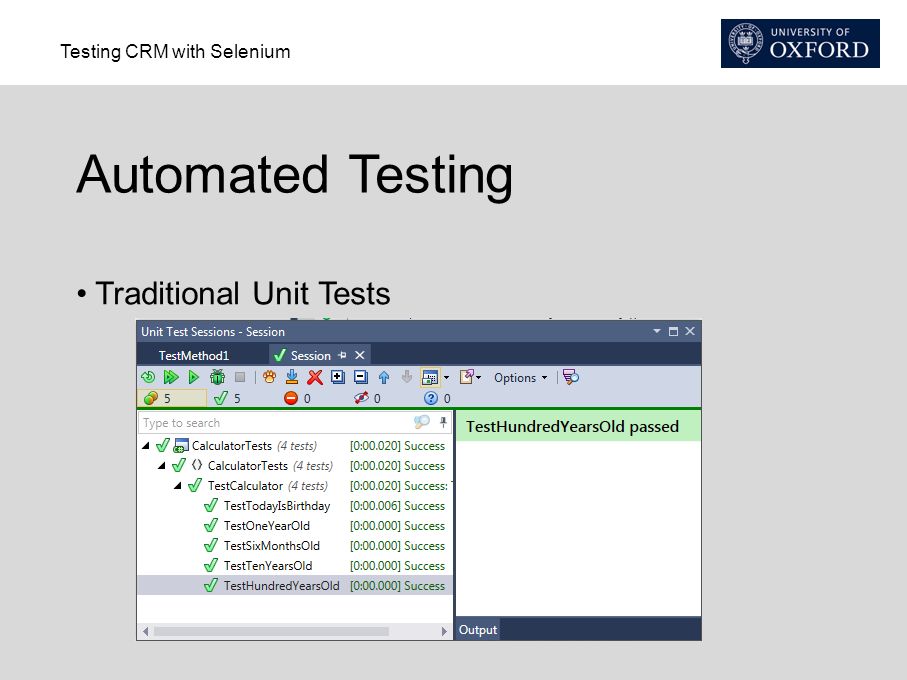
Task: Open the Output tab at bottom
Action: [x=478, y=630]
